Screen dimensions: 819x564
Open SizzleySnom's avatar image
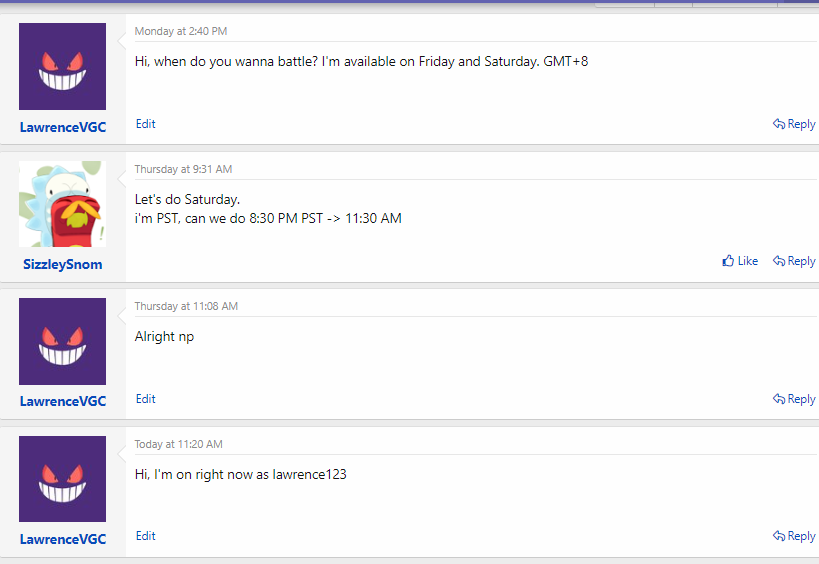pos(62,204)
